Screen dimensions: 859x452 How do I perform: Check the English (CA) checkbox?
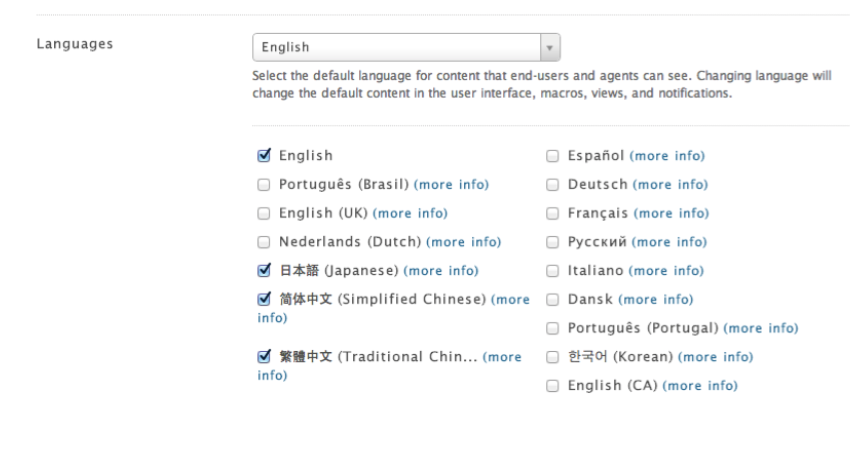(x=552, y=386)
